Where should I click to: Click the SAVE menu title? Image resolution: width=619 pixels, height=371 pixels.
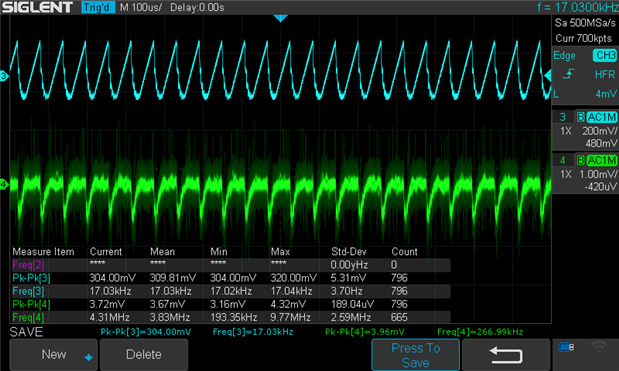click(x=26, y=332)
